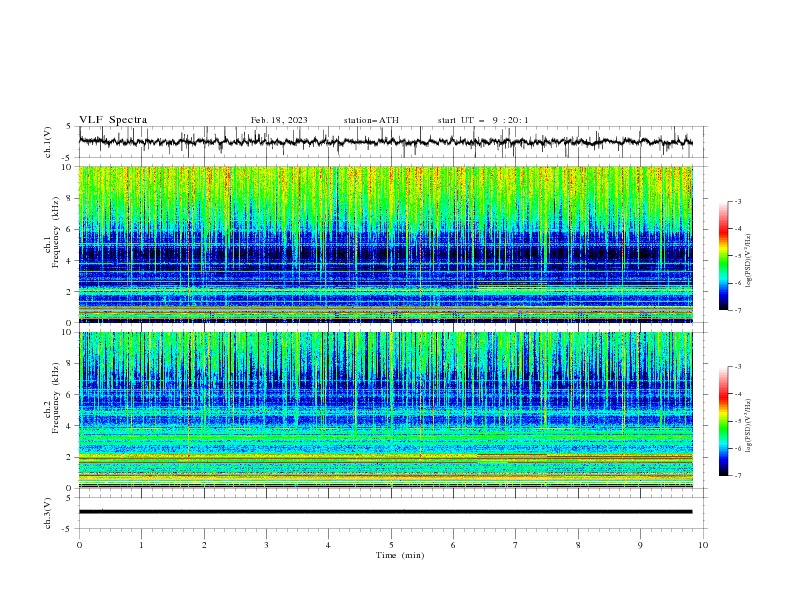Click the ch.1 color bar log(PSD) label

coord(749,261)
